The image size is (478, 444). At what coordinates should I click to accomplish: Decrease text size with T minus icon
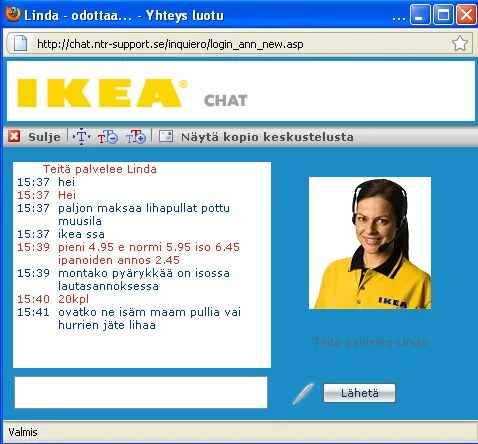108,137
